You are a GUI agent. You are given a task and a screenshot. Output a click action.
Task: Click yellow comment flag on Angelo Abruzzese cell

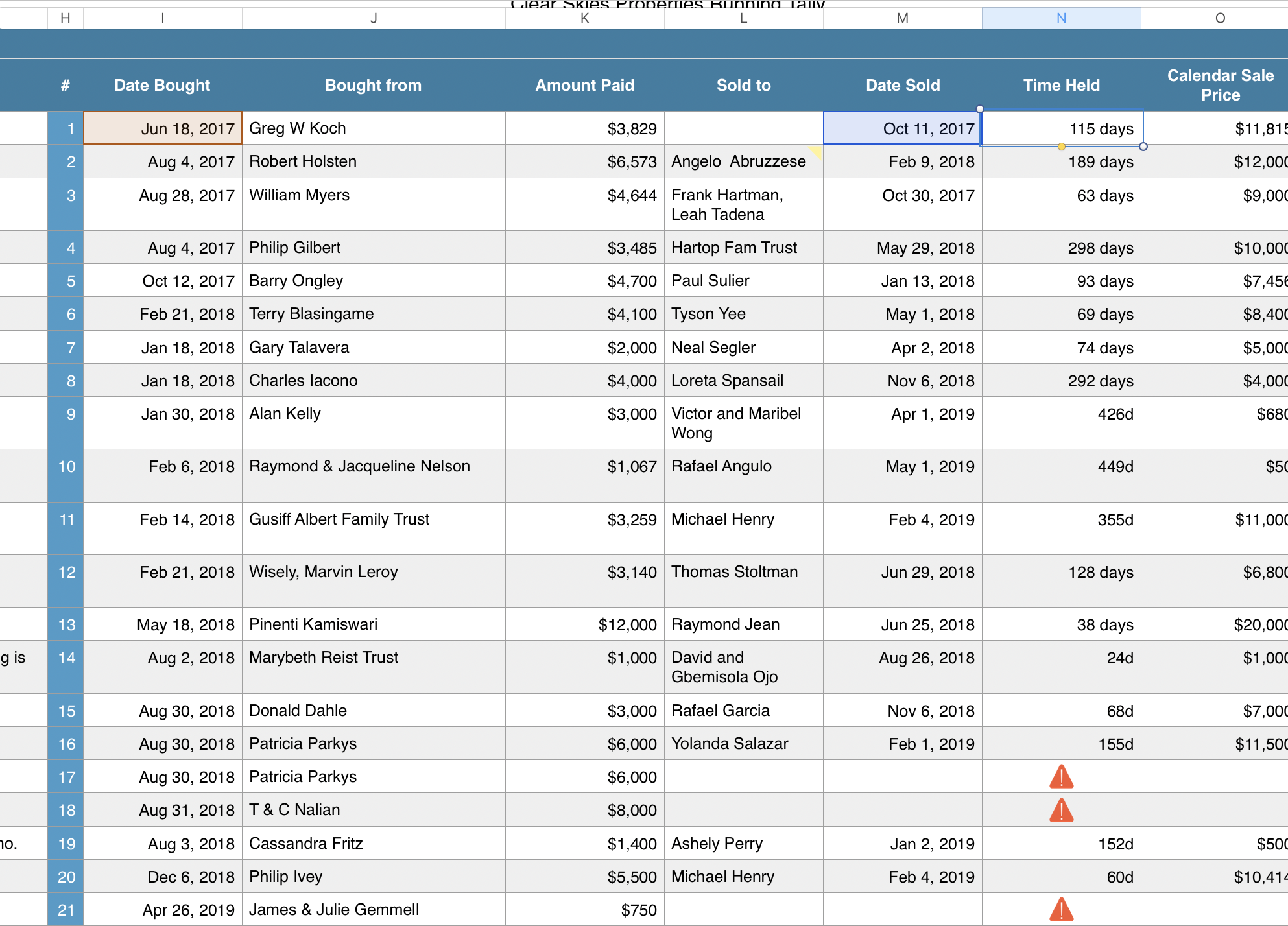[x=816, y=152]
